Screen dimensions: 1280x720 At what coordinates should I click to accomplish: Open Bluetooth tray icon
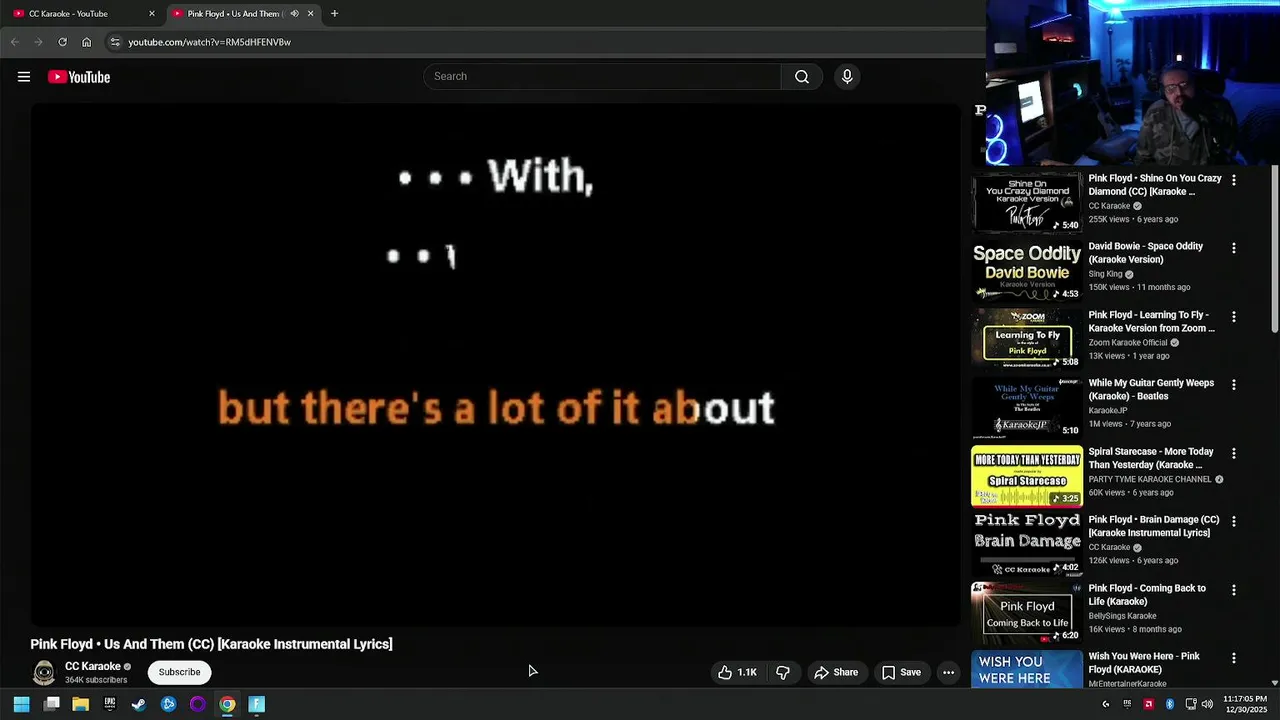point(1169,704)
